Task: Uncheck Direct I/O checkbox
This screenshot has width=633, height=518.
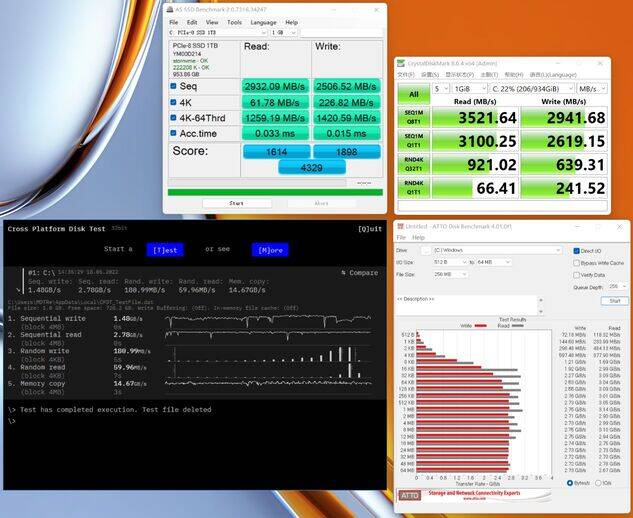Action: click(x=576, y=251)
